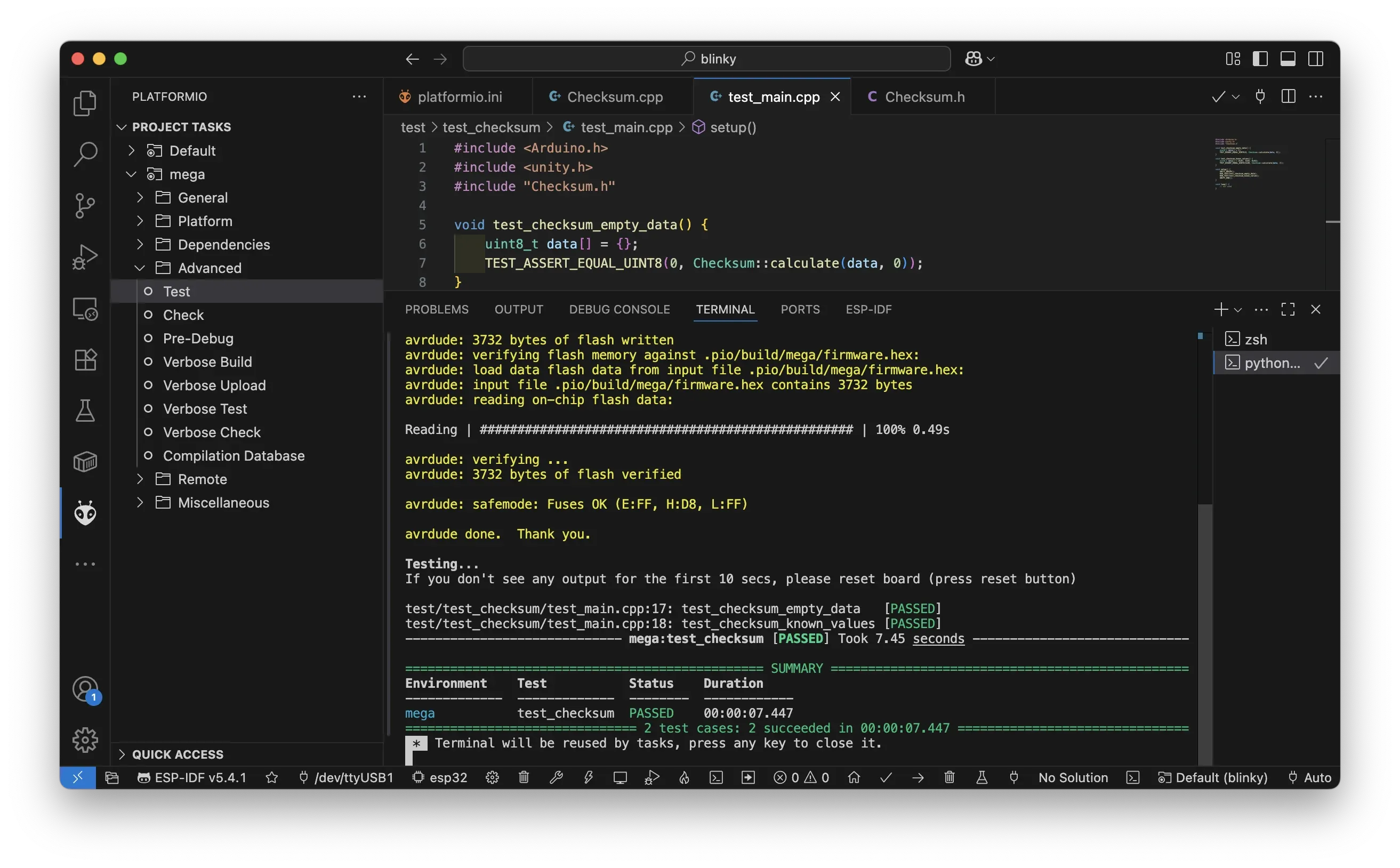1400x868 pixels.
Task: Toggle the secondary side bar layout button
Action: (1316, 59)
